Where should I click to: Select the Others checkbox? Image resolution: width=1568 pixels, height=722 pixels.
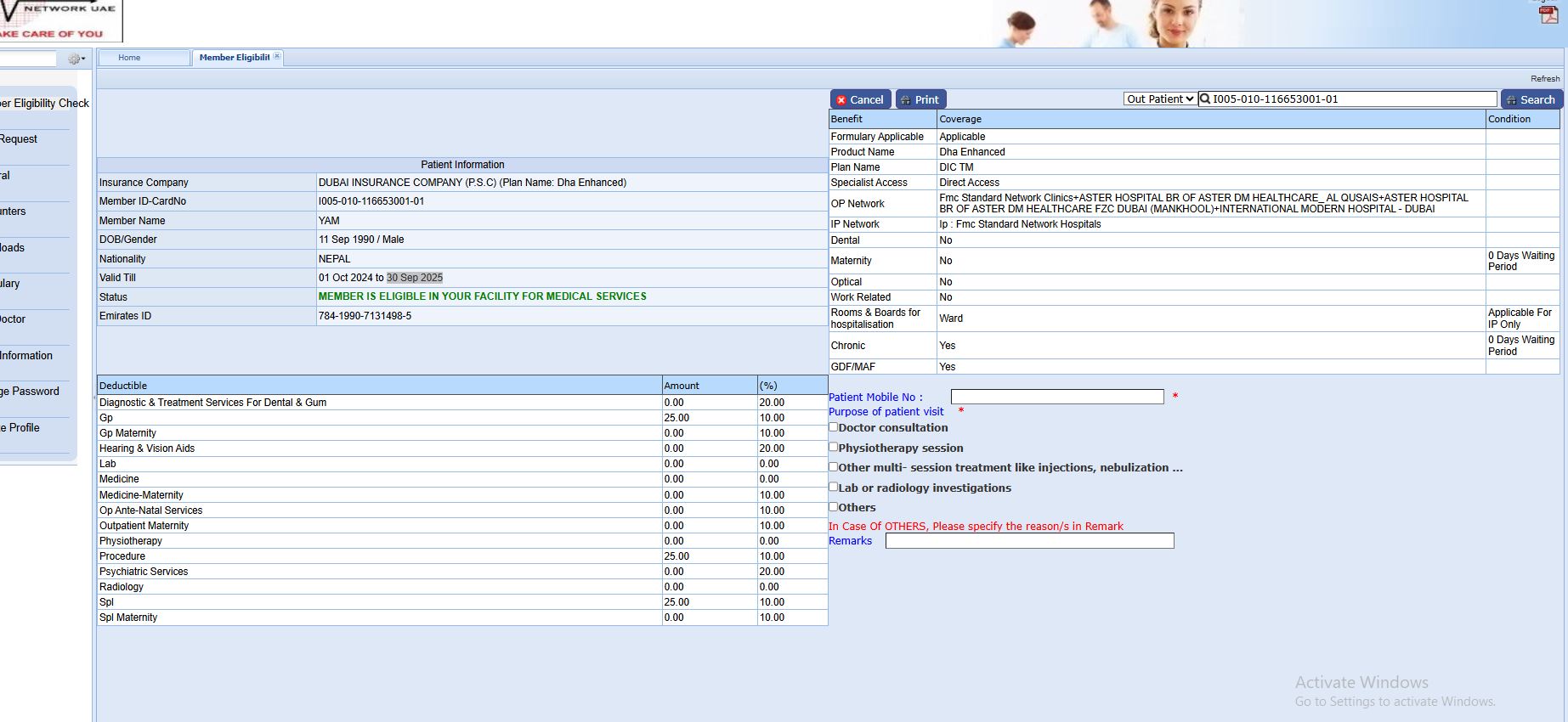tap(834, 506)
